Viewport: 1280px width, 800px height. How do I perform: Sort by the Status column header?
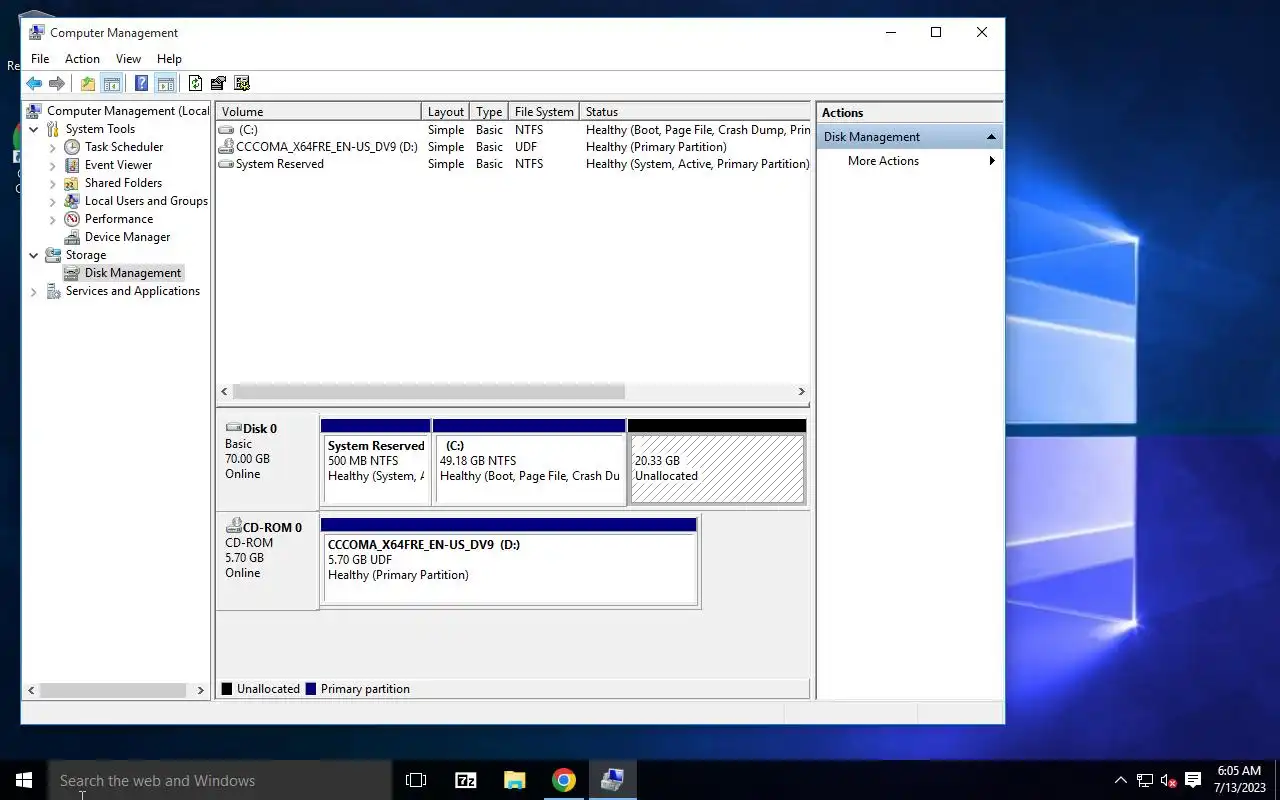tap(695, 112)
